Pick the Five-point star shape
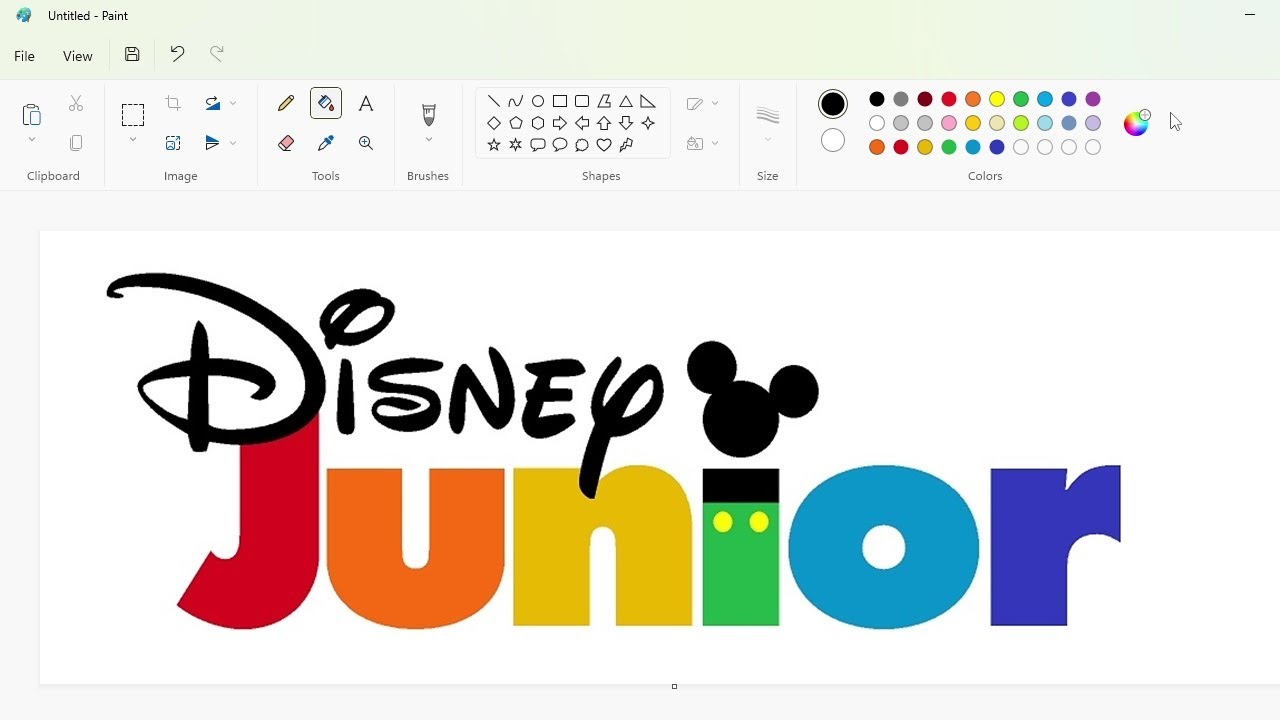This screenshot has height=720, width=1280. point(494,145)
